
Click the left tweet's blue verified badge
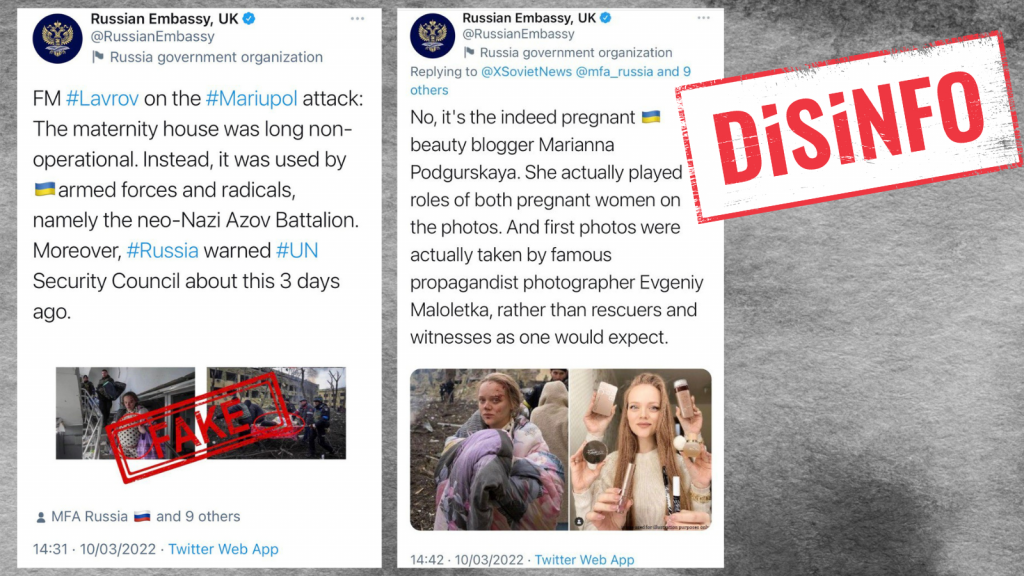(x=249, y=19)
